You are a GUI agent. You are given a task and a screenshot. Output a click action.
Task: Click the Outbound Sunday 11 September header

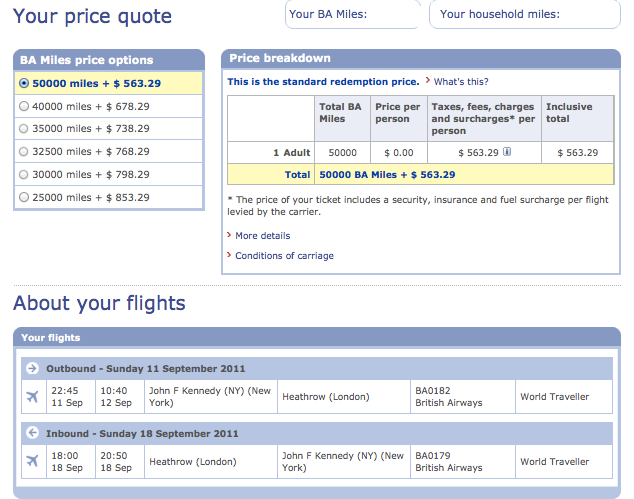click(x=145, y=368)
